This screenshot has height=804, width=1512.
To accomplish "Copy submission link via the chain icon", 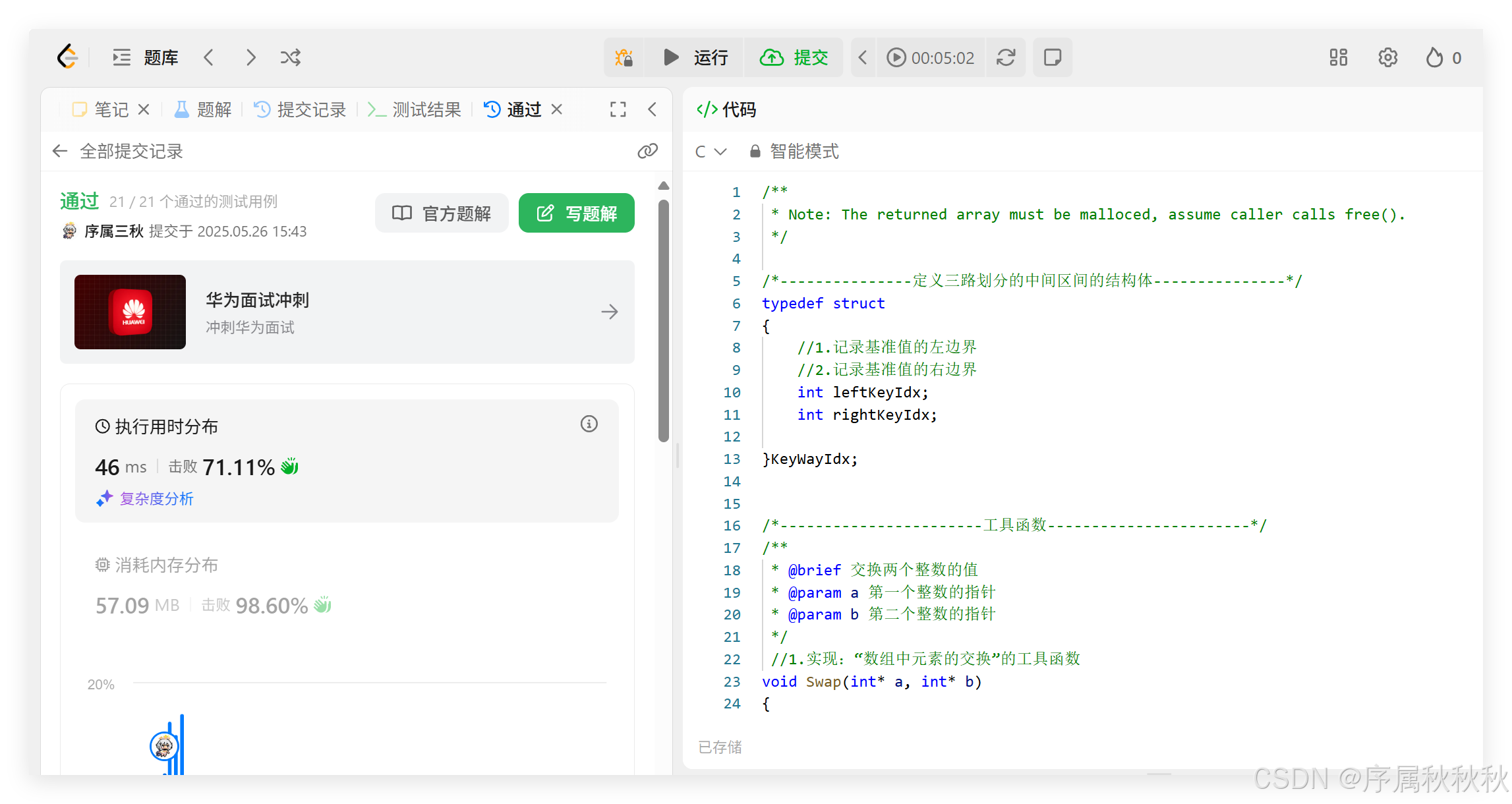I will click(x=647, y=151).
